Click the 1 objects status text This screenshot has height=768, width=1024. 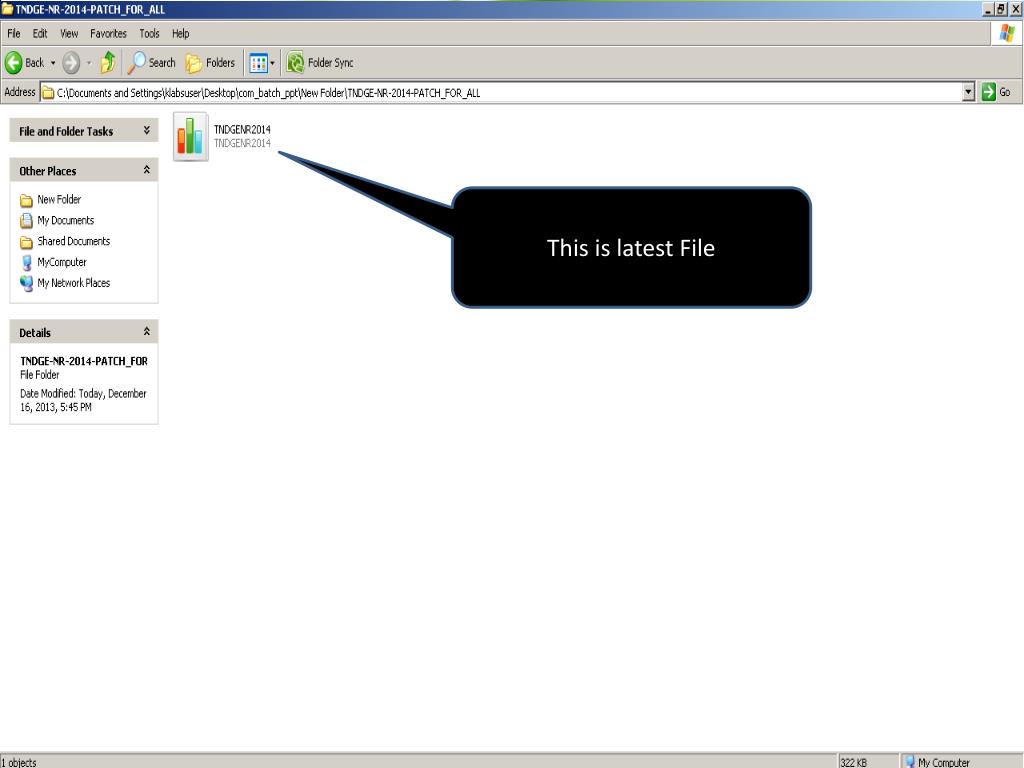coord(19,762)
